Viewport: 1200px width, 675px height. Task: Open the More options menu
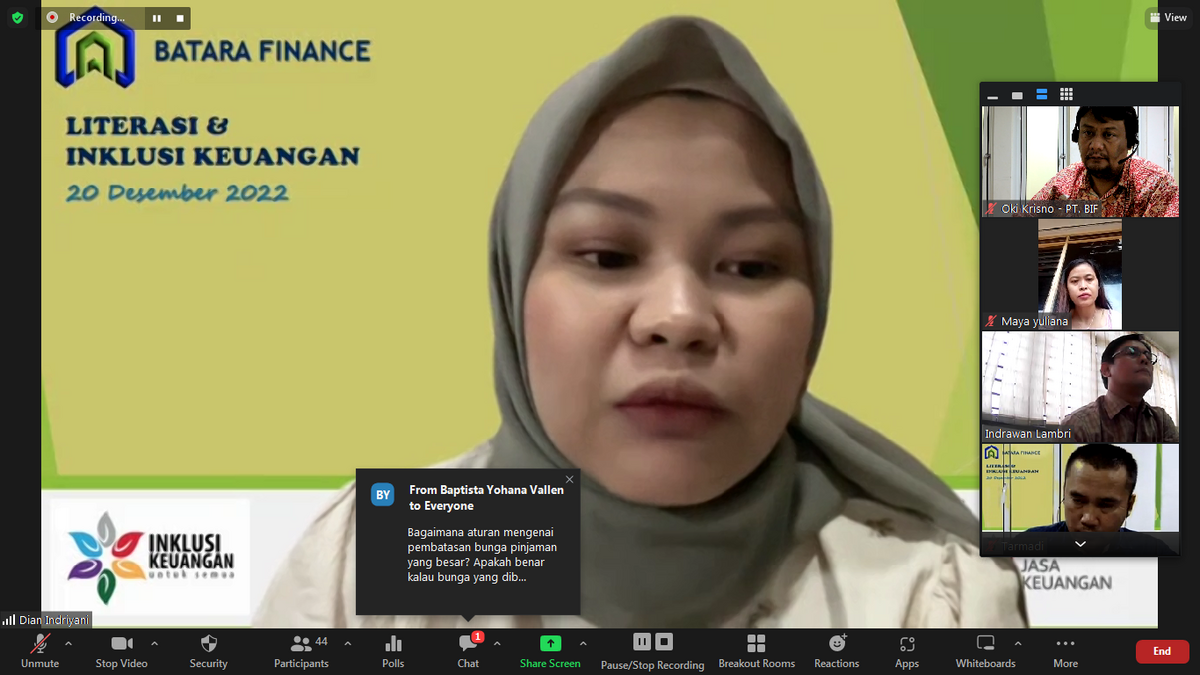[x=1065, y=651]
